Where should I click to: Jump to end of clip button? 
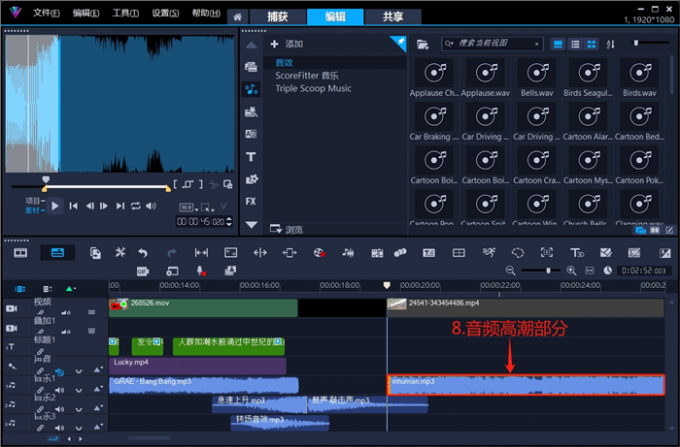click(x=120, y=206)
